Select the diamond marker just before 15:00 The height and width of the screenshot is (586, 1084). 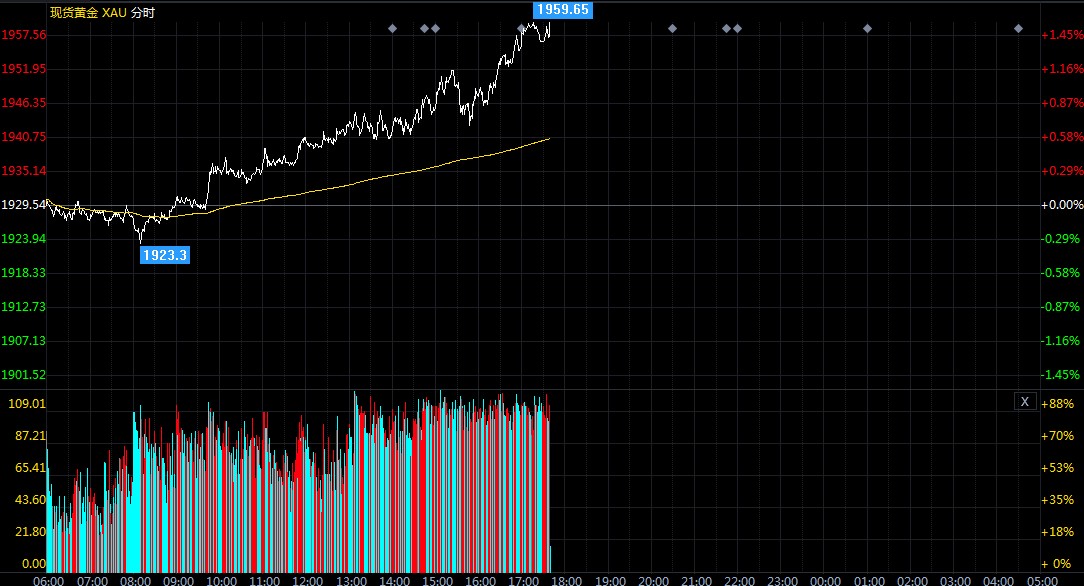[424, 28]
